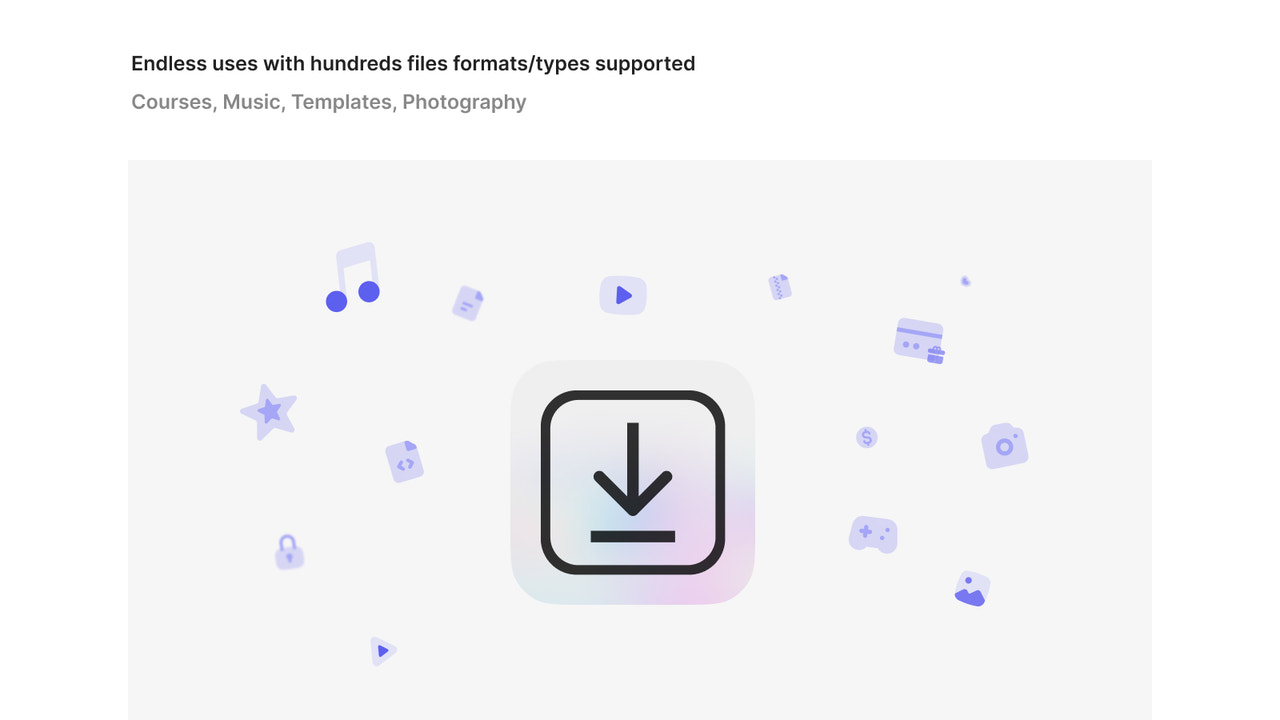Click the small play triangle icon

(x=383, y=651)
